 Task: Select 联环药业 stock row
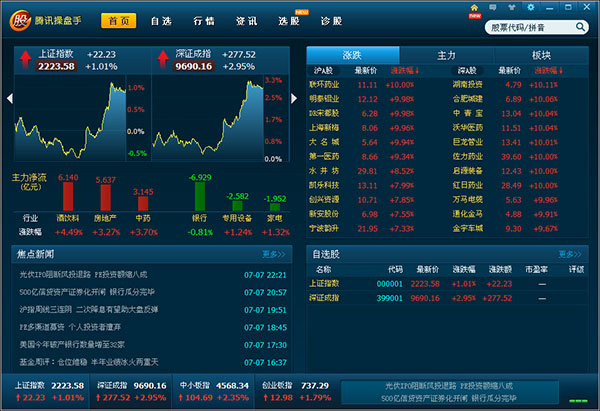tap(362, 85)
